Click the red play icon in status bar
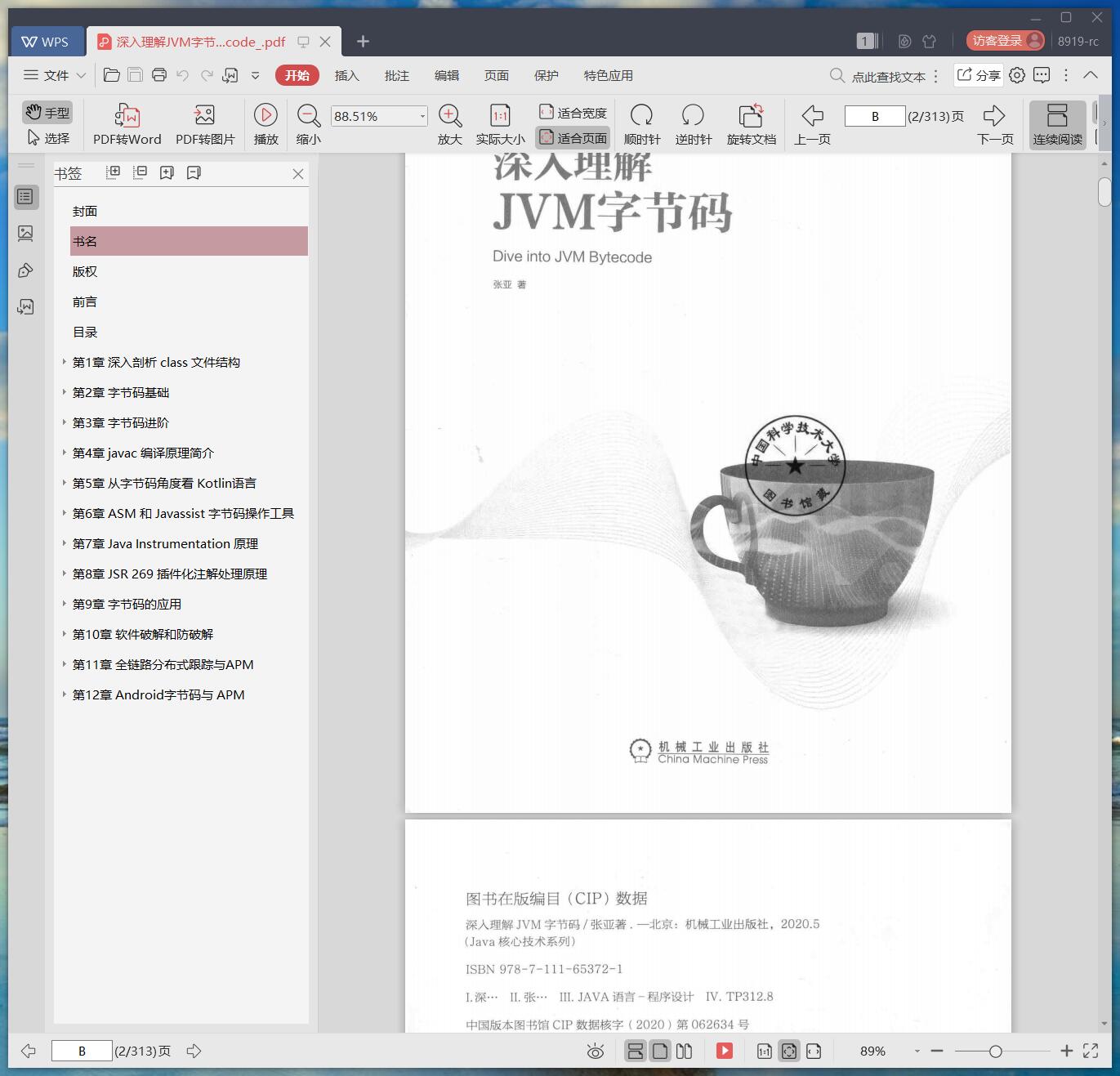 point(725,1051)
